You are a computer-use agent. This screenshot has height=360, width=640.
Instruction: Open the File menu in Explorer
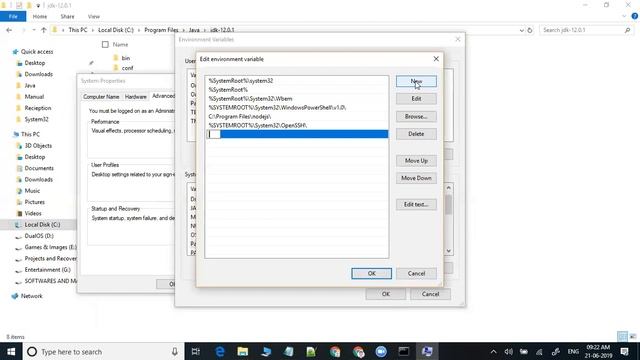point(13,16)
